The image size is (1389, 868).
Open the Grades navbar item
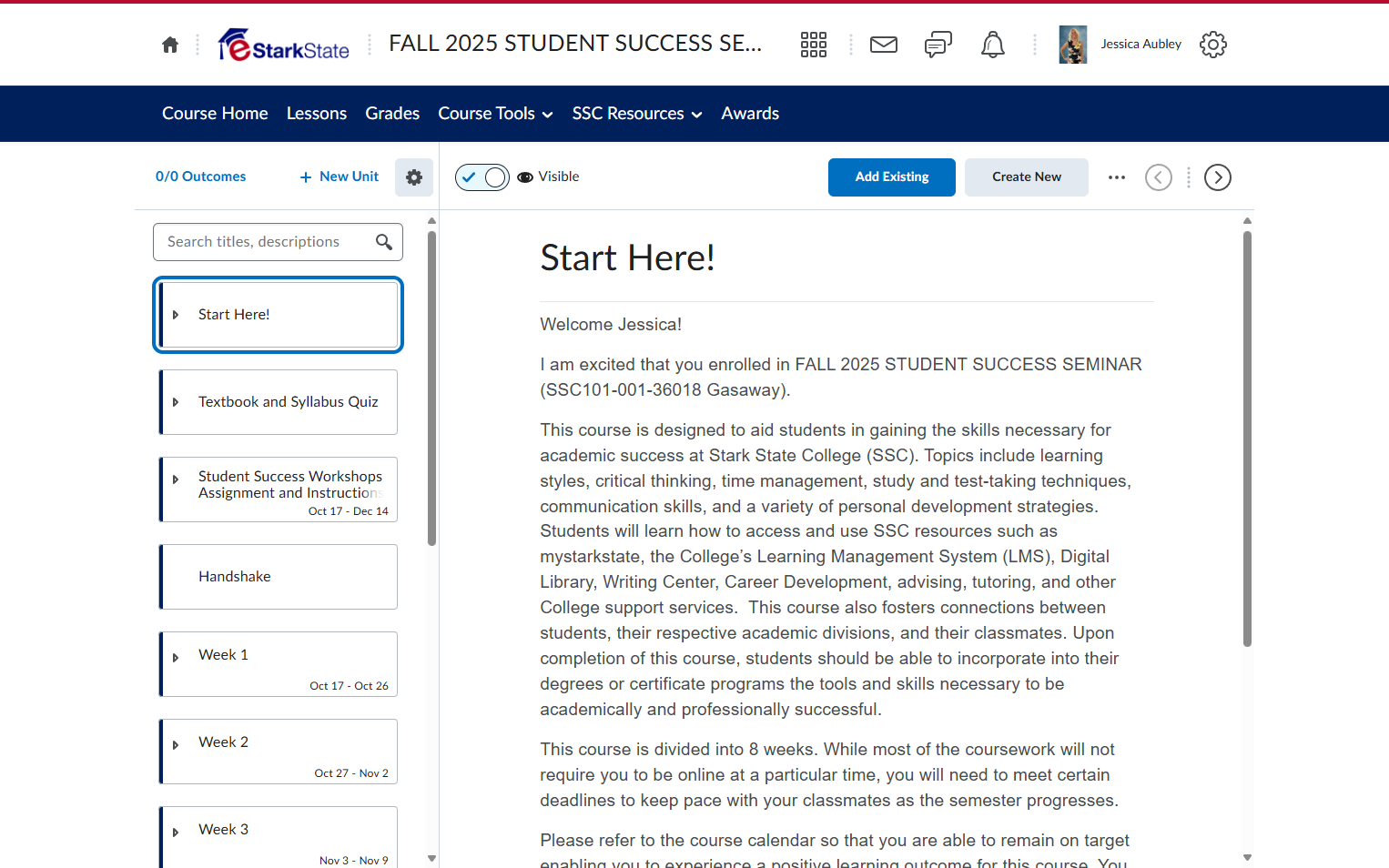pyautogui.click(x=392, y=114)
